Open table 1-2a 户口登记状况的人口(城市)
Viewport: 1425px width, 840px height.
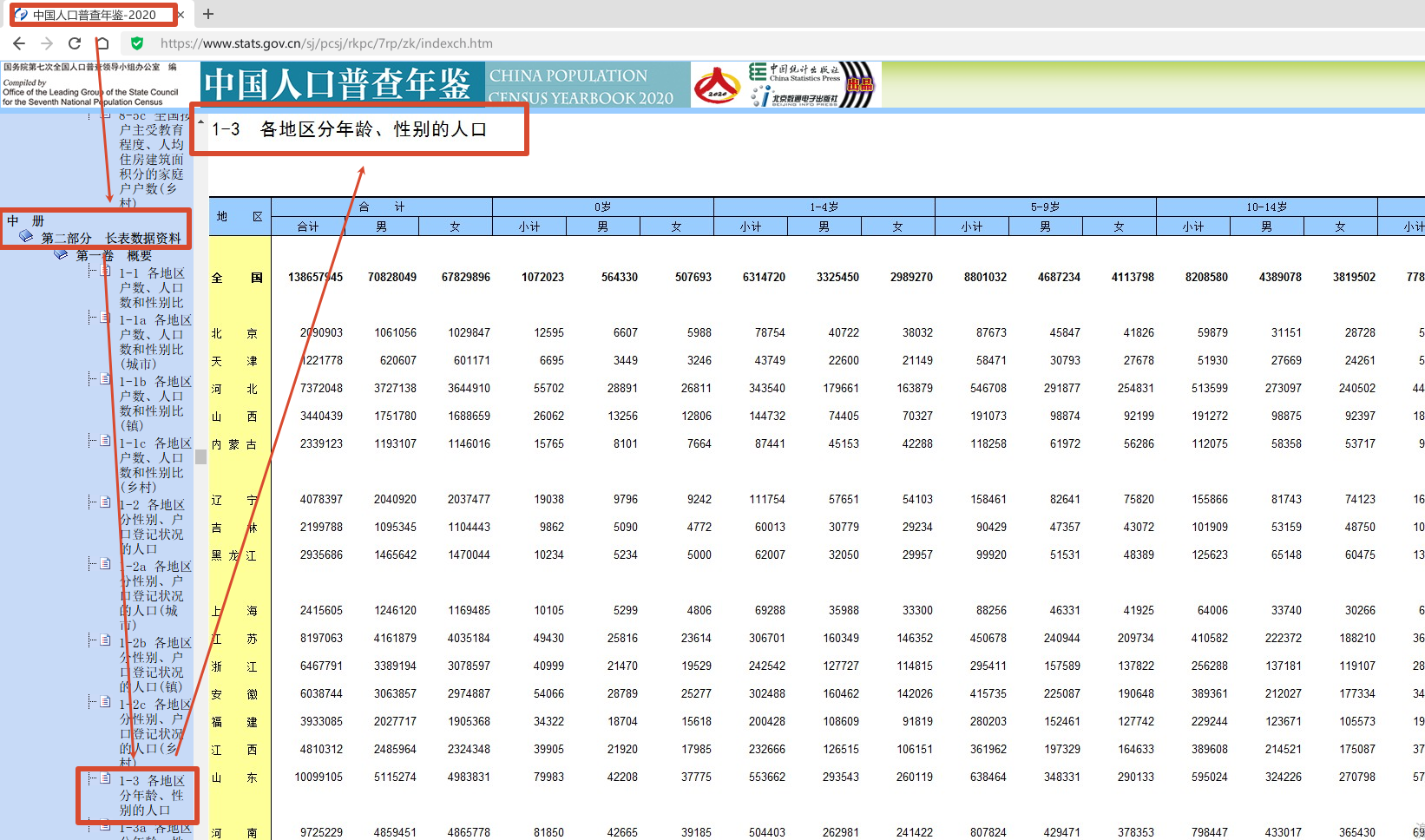(154, 595)
